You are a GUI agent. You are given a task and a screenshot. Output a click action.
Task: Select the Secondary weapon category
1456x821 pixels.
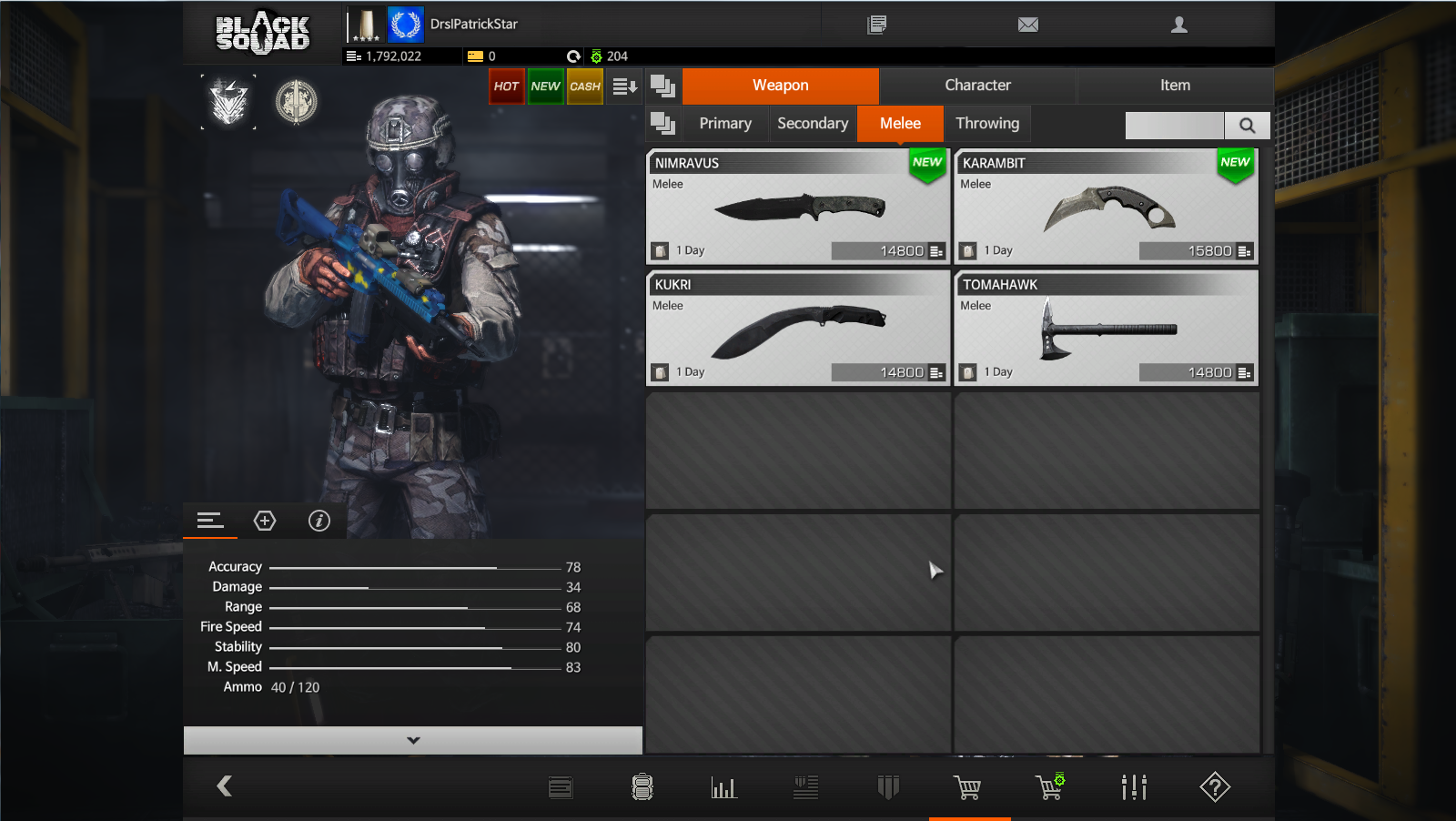pos(813,124)
